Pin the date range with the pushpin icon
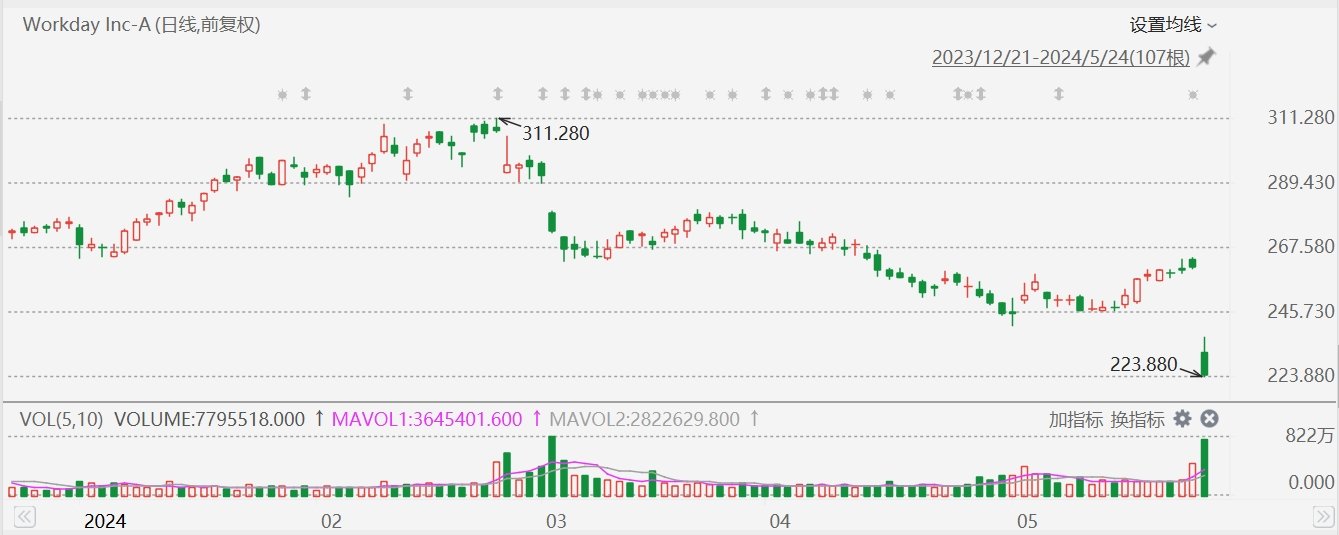Viewport: 1339px width, 535px height. click(1206, 57)
